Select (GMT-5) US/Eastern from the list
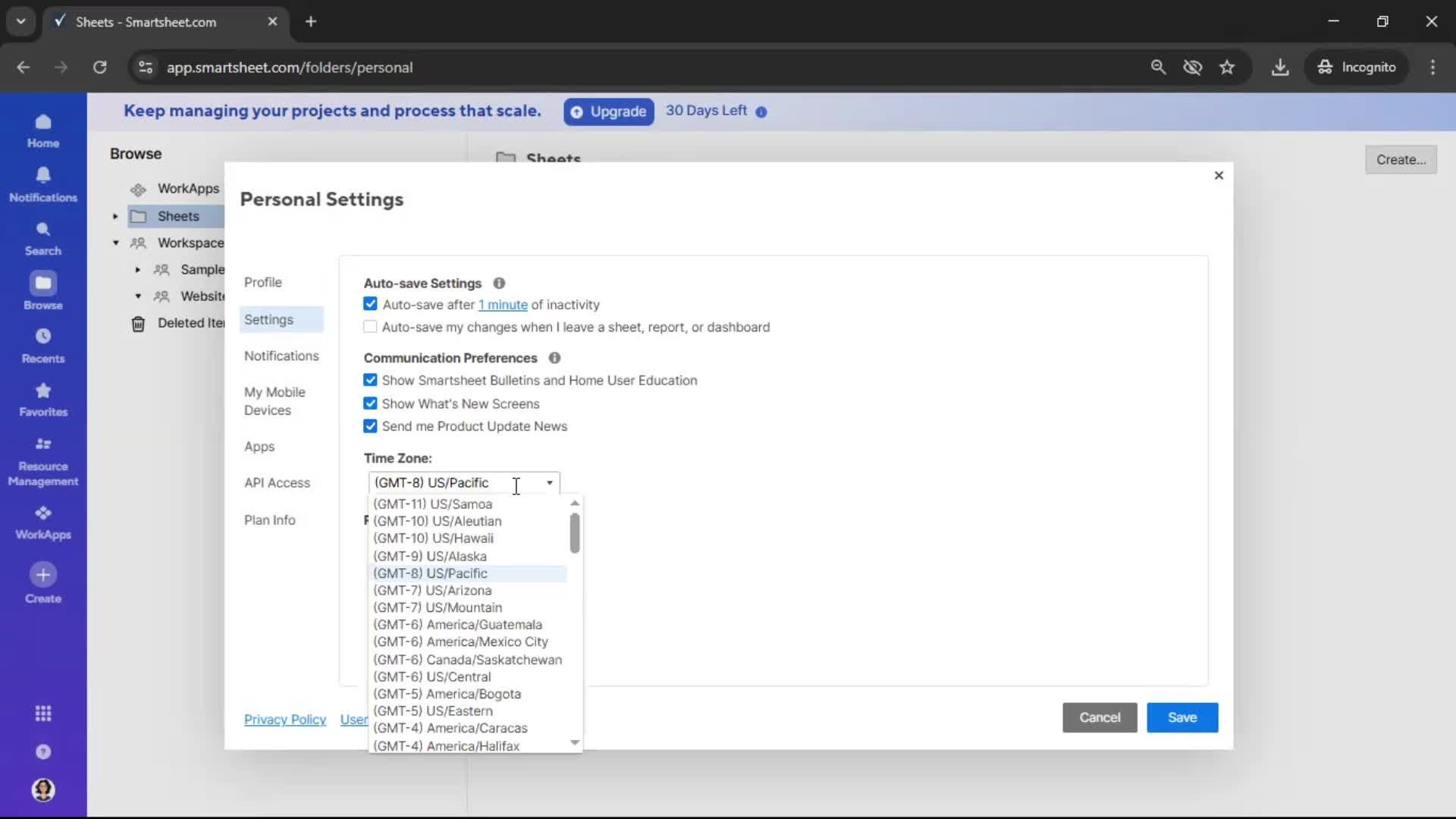 point(433,711)
